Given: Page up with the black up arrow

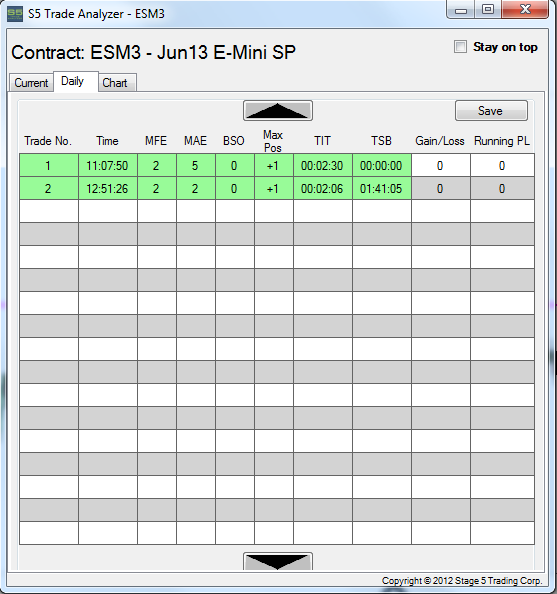Looking at the screenshot, I should click(278, 111).
